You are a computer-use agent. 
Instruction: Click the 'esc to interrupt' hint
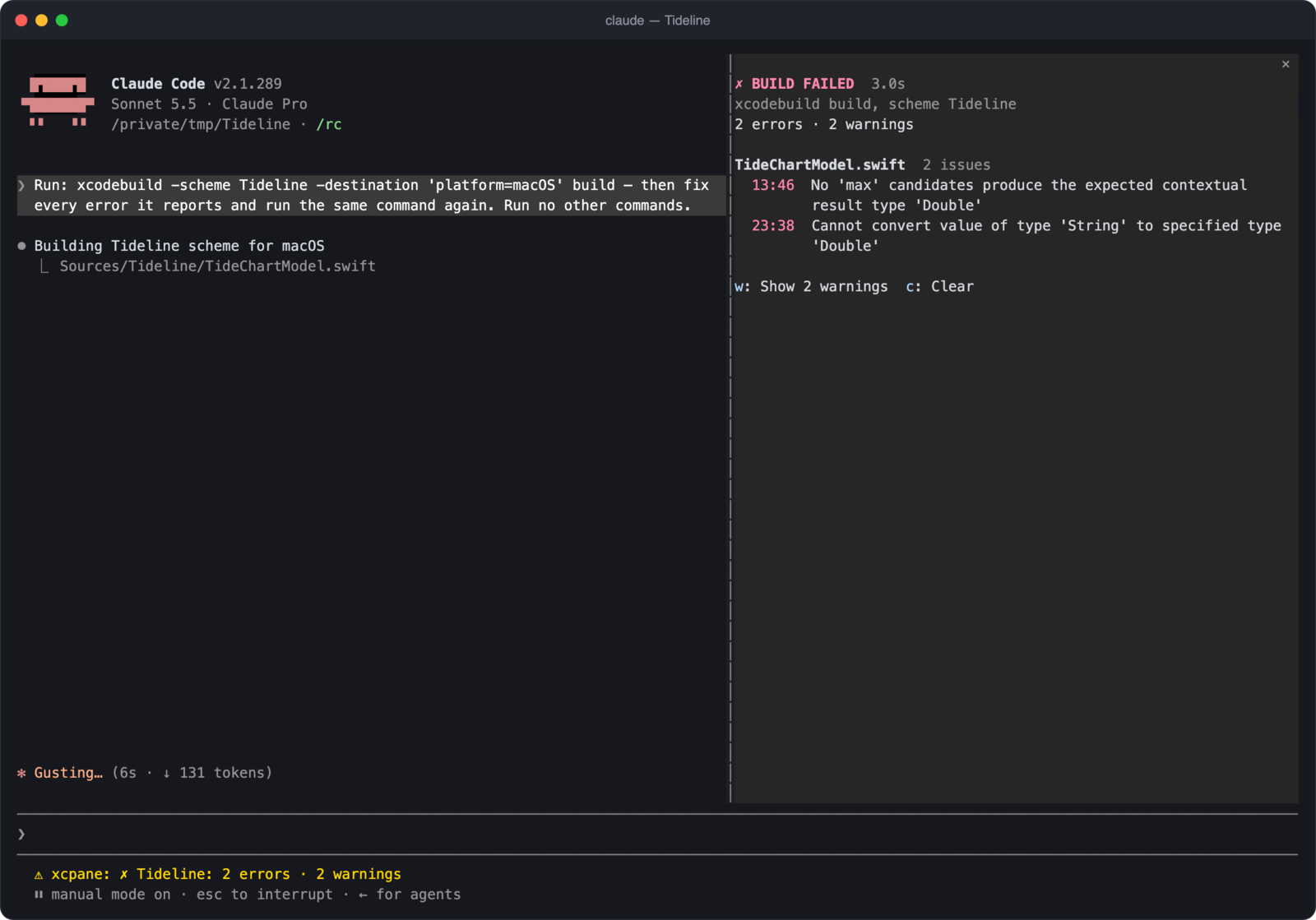265,895
